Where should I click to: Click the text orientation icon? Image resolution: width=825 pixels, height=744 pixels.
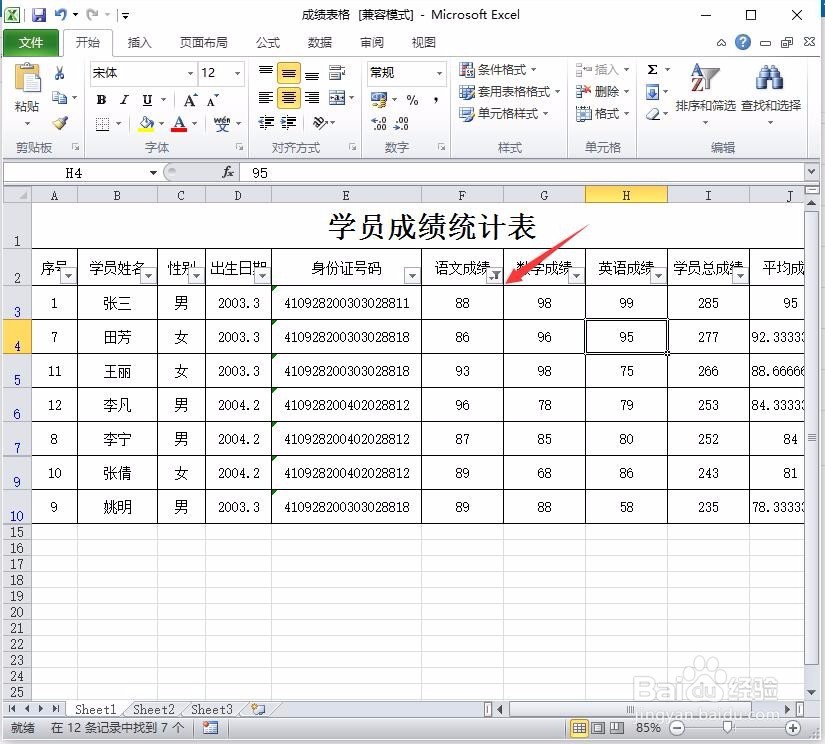[320, 123]
